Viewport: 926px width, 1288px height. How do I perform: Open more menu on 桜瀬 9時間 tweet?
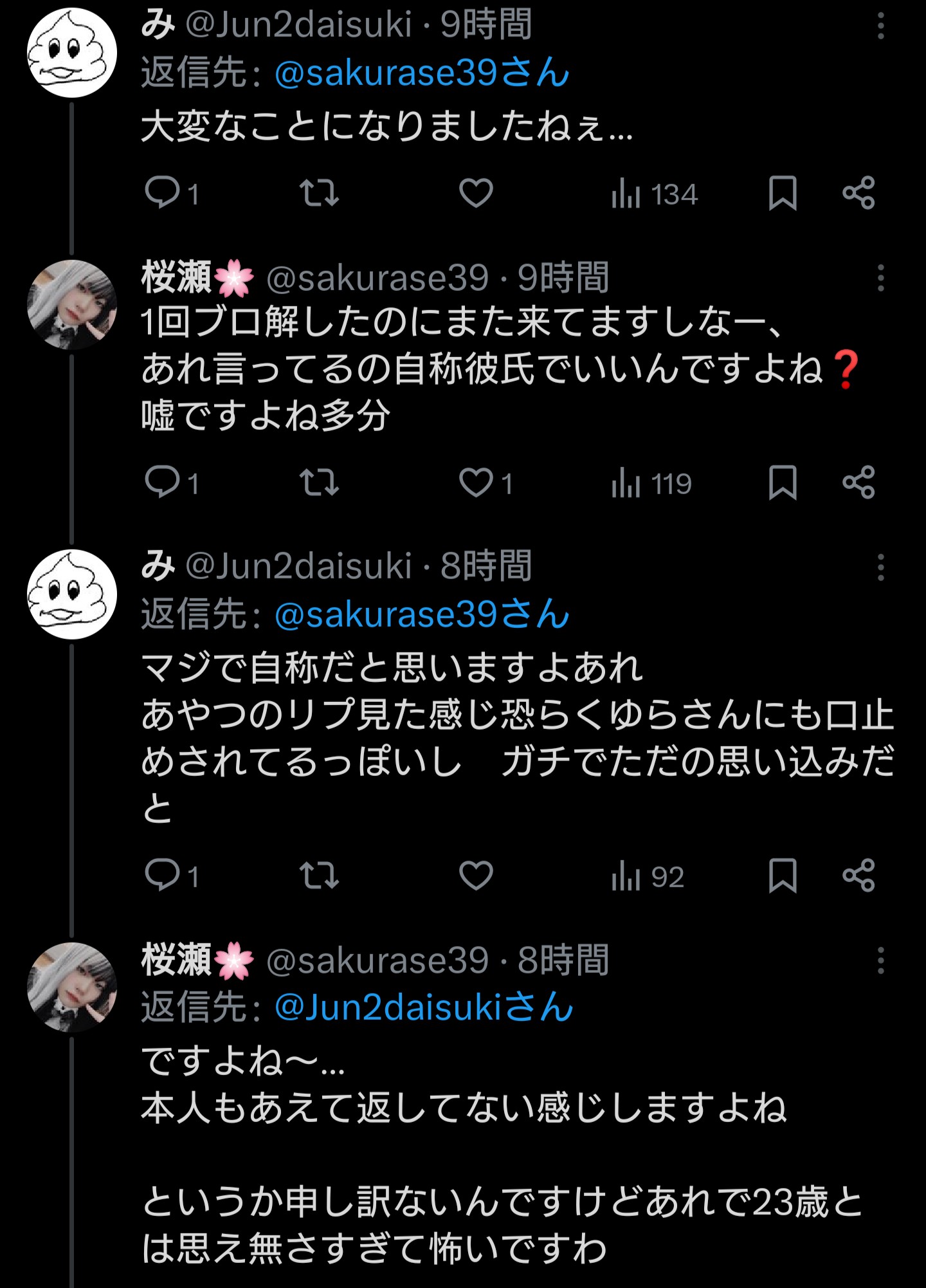(880, 279)
